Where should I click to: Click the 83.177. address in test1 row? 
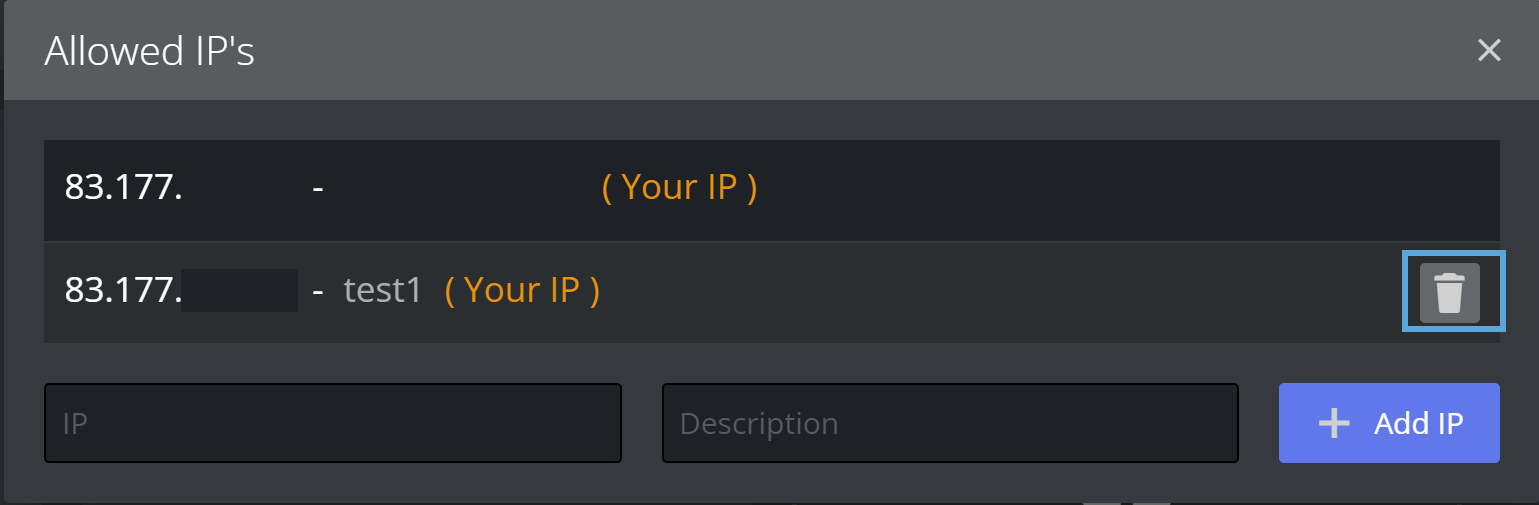[123, 291]
